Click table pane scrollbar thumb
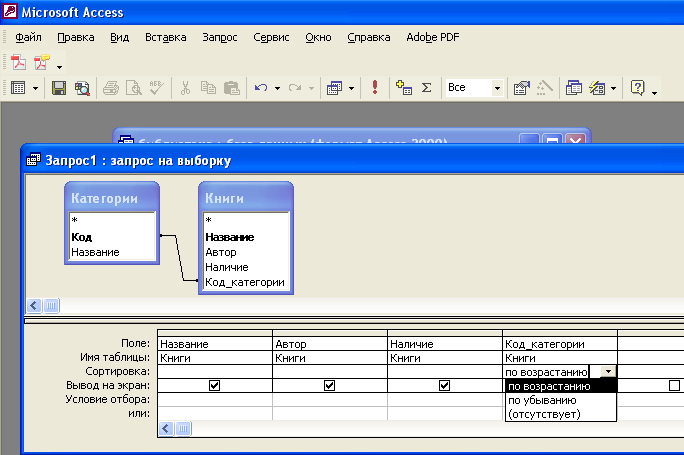The image size is (684, 455). [x=51, y=305]
